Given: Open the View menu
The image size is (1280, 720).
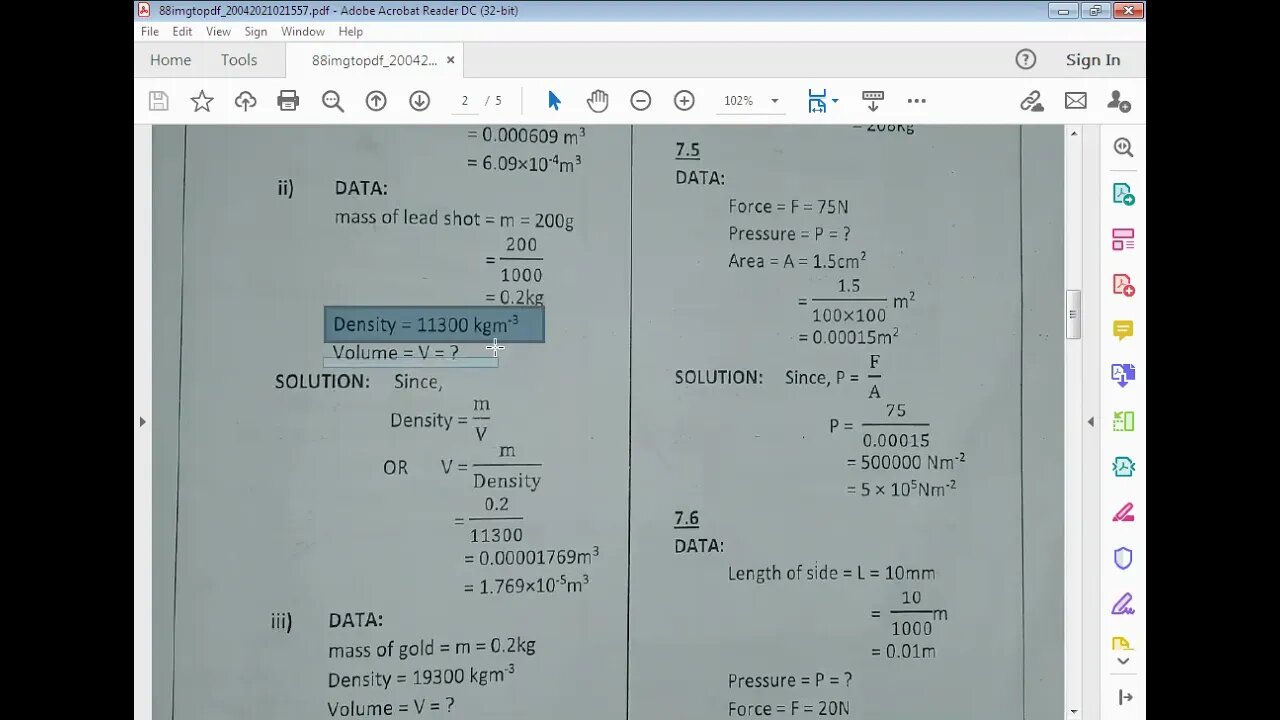Looking at the screenshot, I should (218, 32).
